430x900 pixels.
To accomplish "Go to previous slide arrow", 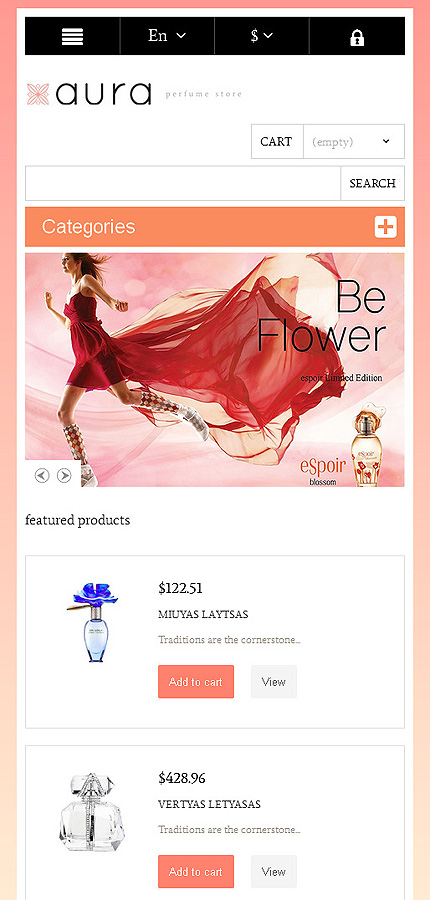I will point(42,475).
